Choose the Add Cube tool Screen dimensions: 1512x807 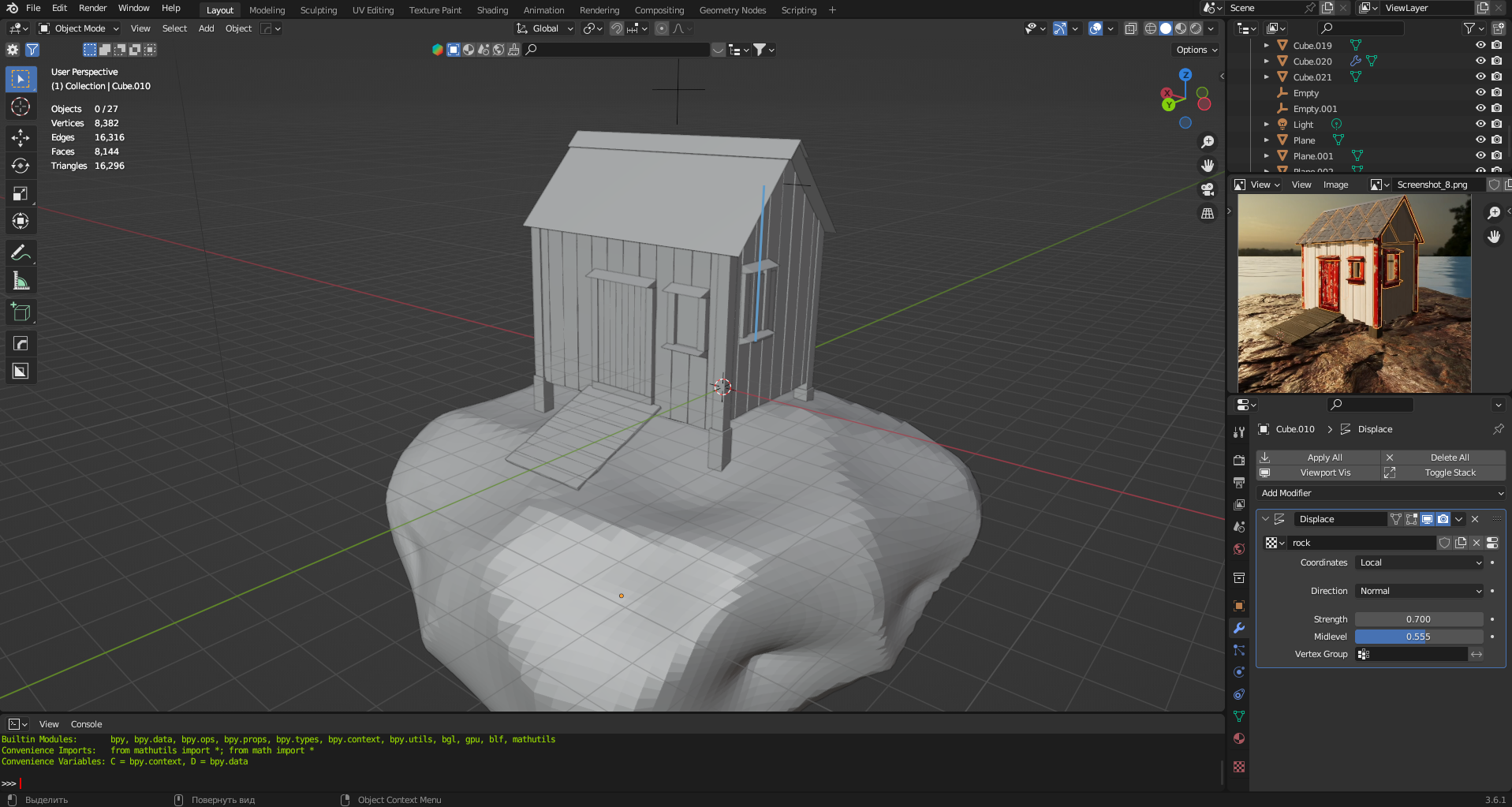[21, 312]
